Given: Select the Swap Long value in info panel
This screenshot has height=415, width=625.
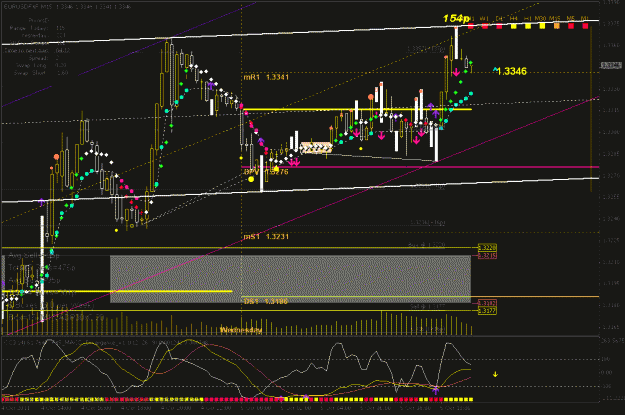Looking at the screenshot, I should click(61, 65).
